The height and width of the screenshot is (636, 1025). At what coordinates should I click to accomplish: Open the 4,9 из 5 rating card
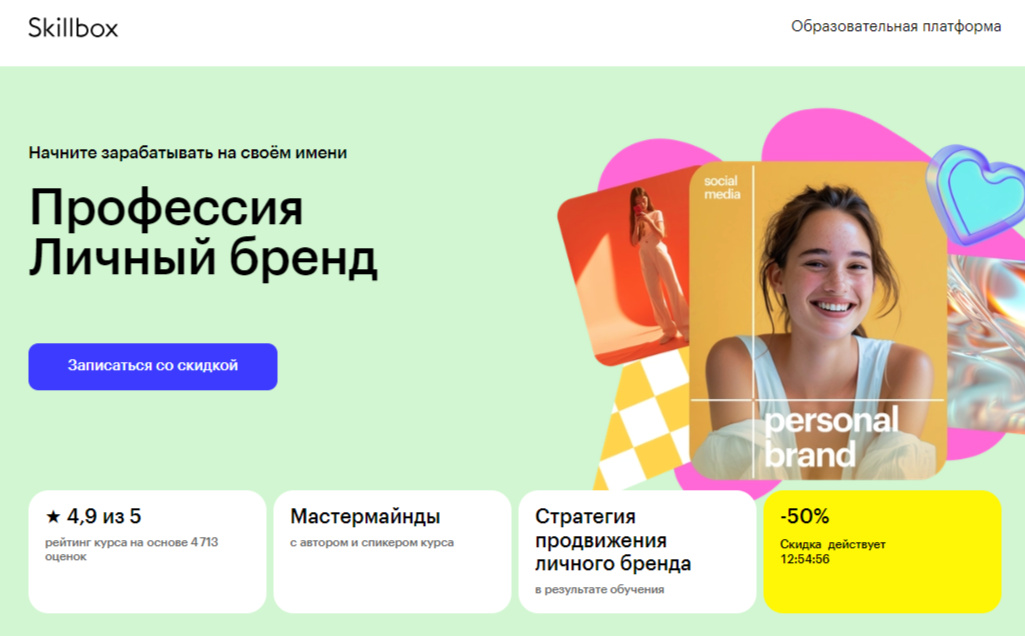click(x=147, y=552)
